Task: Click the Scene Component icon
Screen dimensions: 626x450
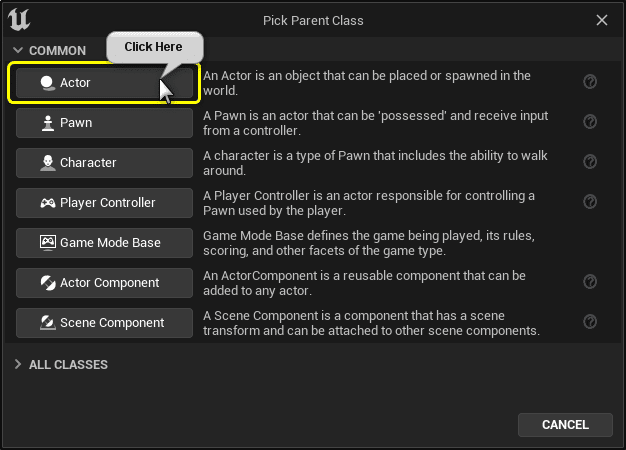Action: 47,323
